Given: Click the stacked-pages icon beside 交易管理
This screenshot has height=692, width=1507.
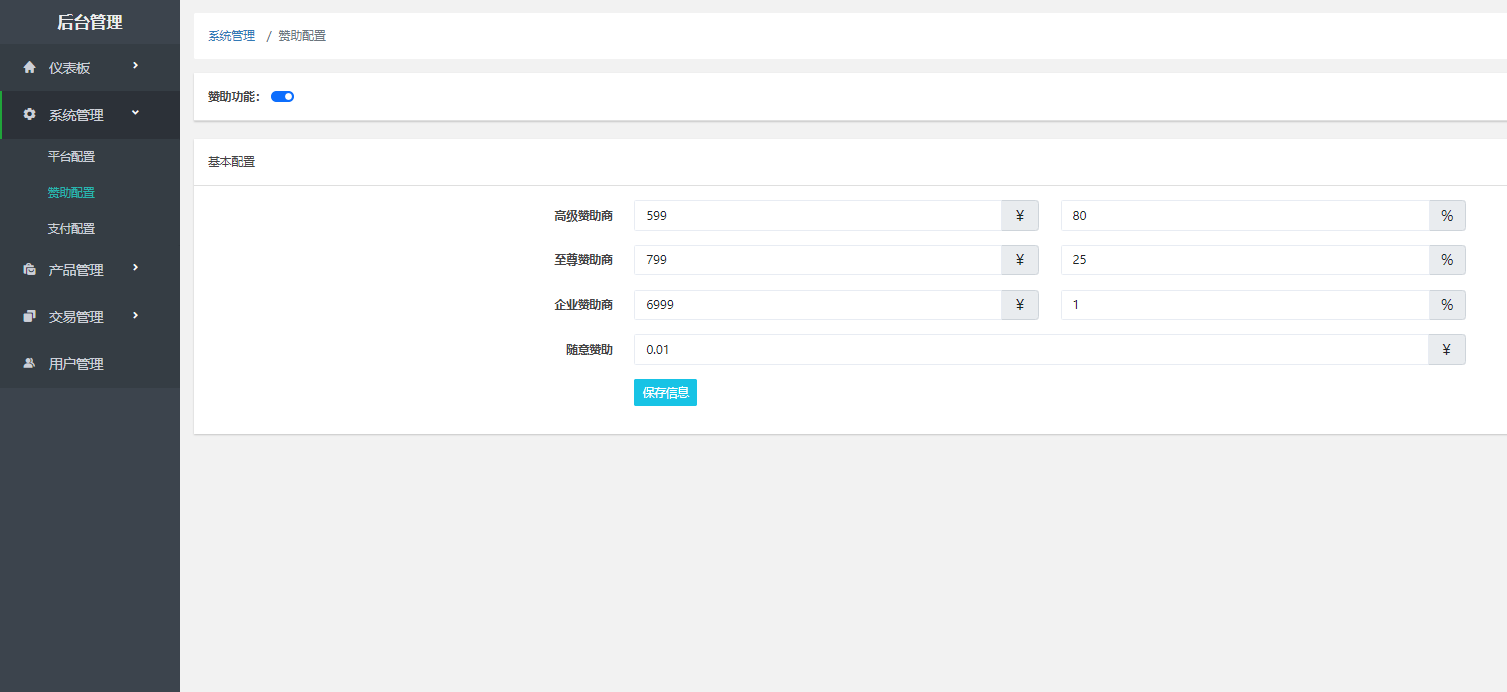Looking at the screenshot, I should [29, 317].
